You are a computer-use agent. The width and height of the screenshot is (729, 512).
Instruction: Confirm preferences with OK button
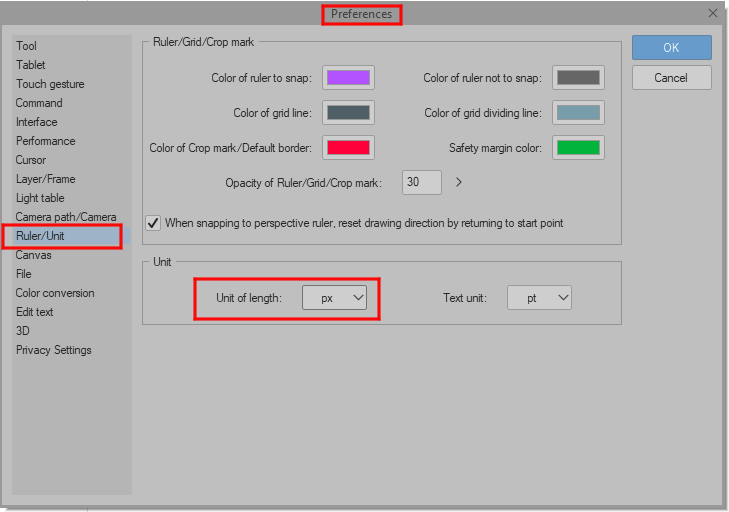pos(671,47)
